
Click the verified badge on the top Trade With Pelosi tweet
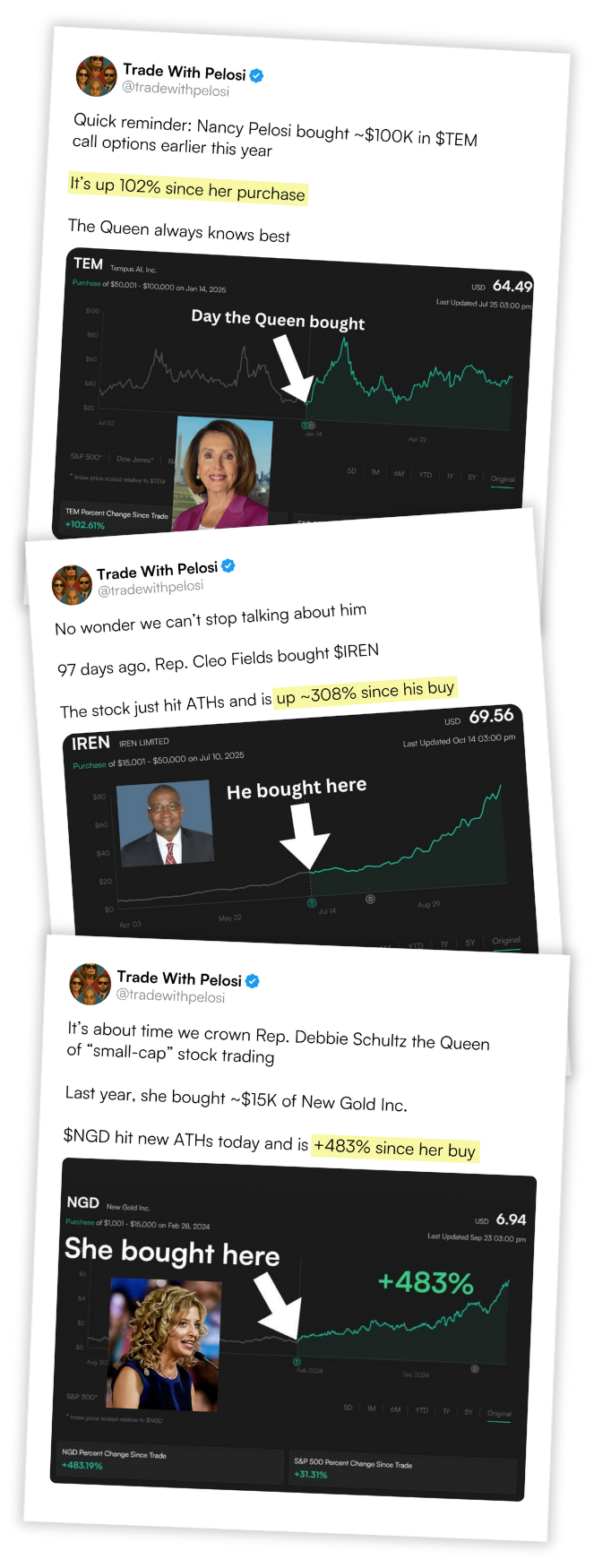pos(254,75)
